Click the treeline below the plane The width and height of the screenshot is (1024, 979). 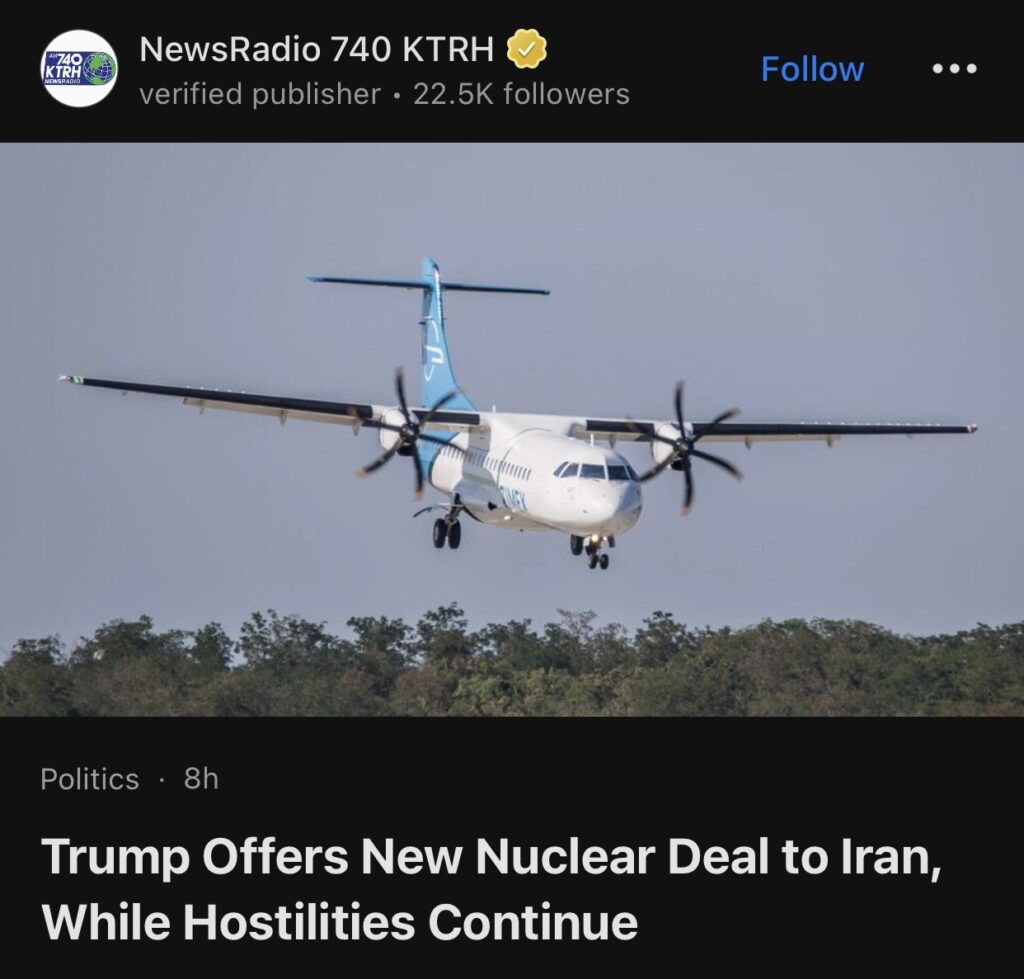coord(512,663)
